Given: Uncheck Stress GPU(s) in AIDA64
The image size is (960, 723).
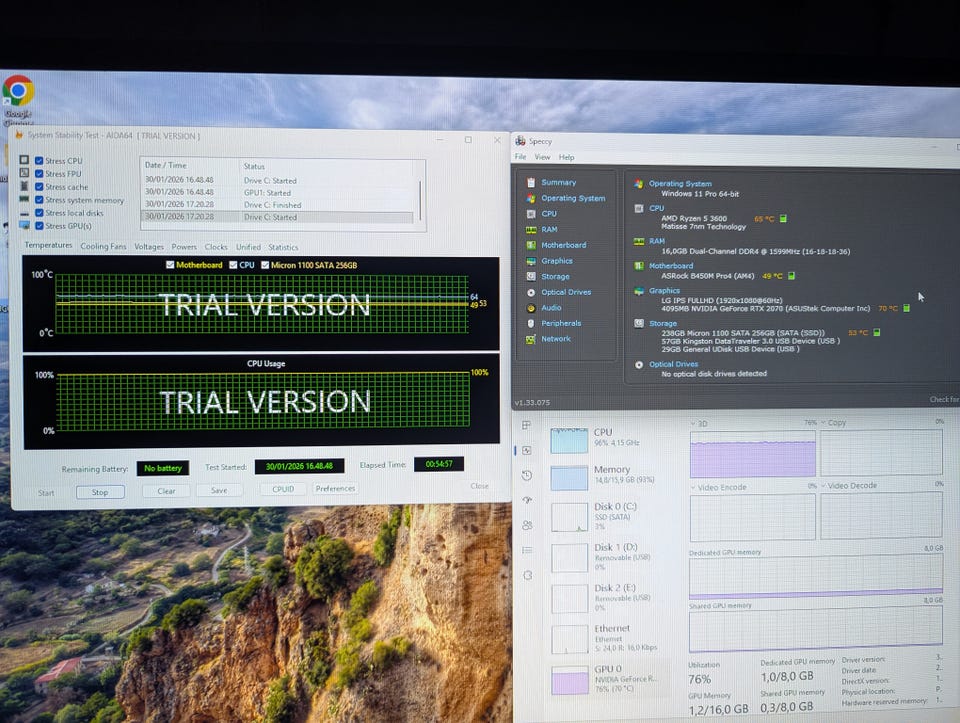Looking at the screenshot, I should click(39, 226).
